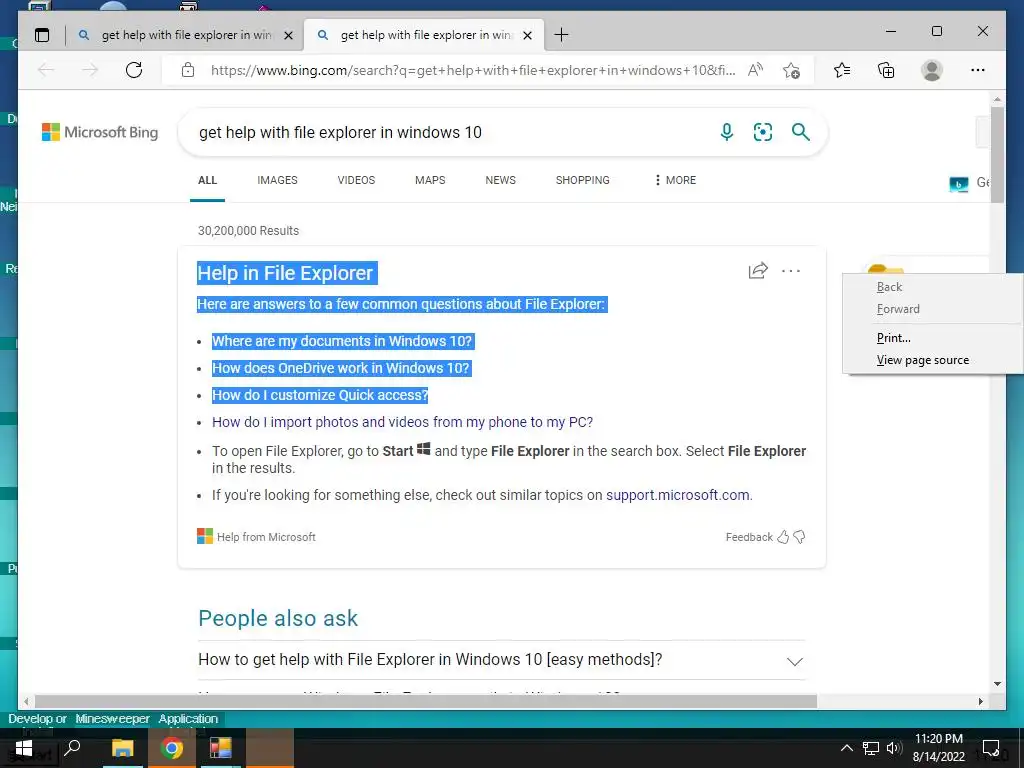1024x768 pixels.
Task: Click the '30,200,000 Results' count text
Action: click(248, 231)
